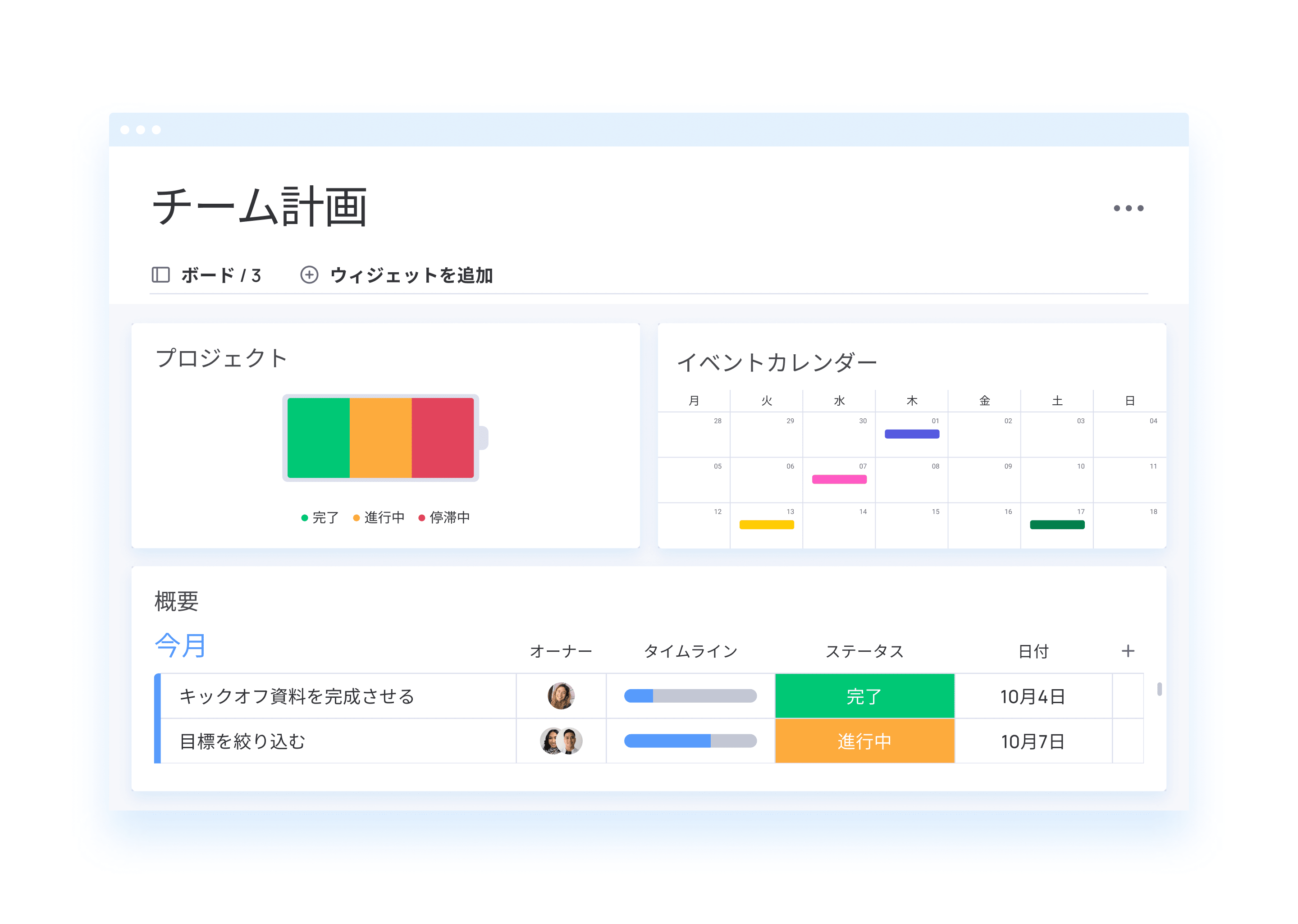Image resolution: width=1298 pixels, height=924 pixels.
Task: Open the ボード / 3 tab
Action: [206, 275]
